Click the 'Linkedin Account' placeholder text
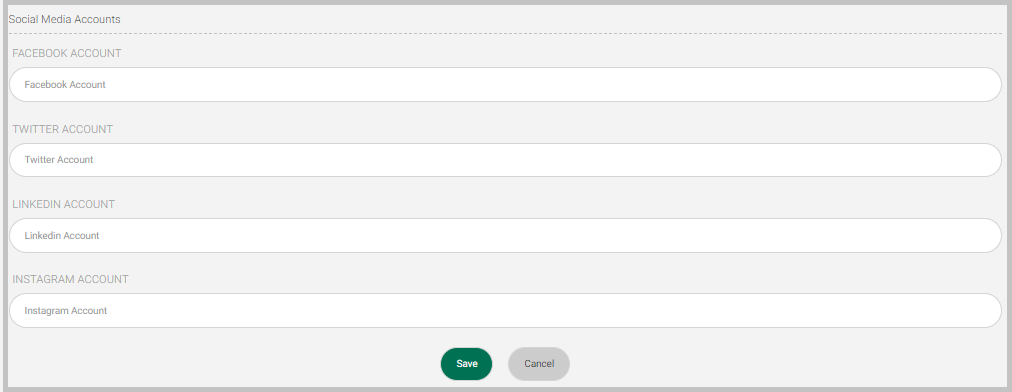Screen dimensions: 1012x392 [62, 236]
